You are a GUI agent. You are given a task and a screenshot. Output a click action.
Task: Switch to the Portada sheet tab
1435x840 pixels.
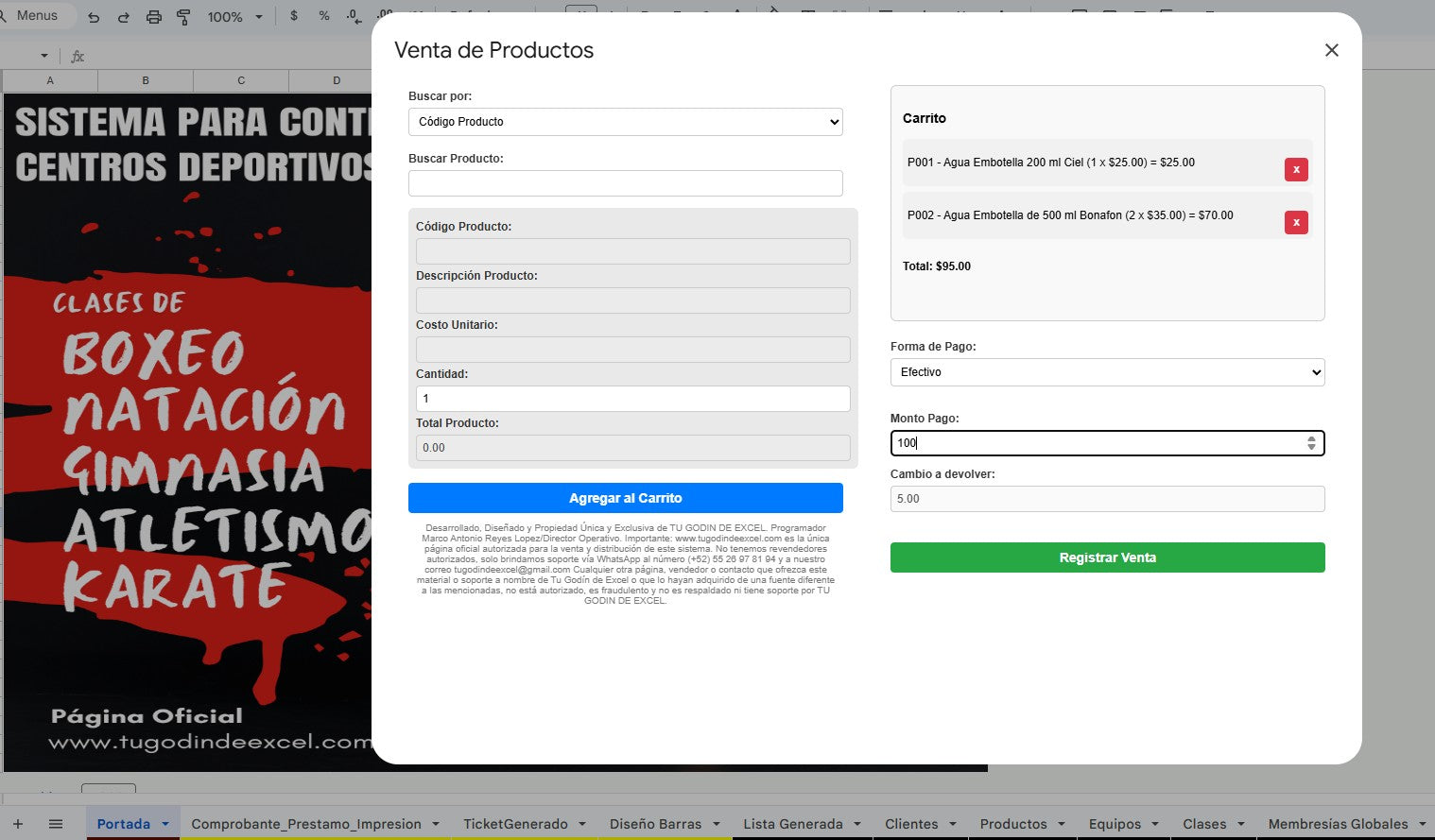124,824
